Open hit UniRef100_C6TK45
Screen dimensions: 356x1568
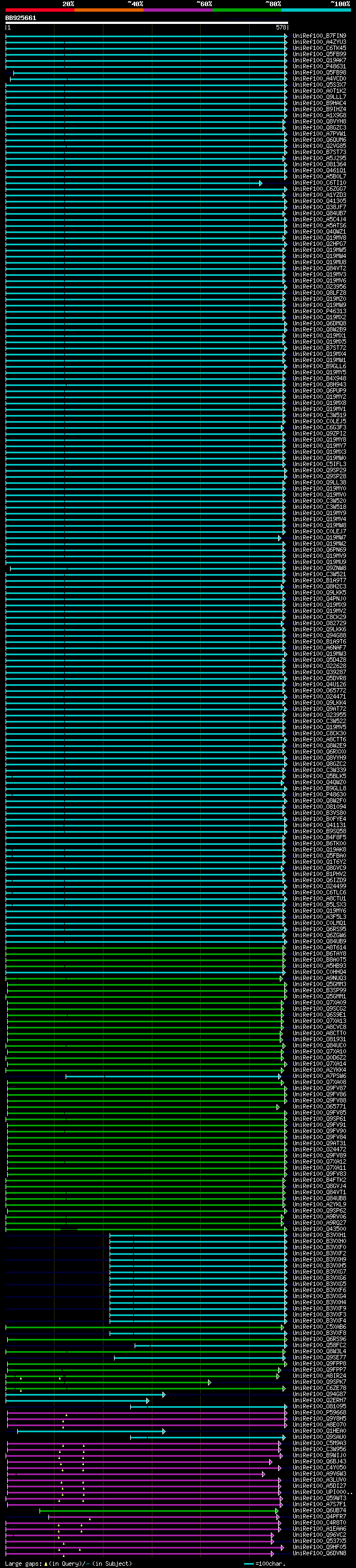[319, 48]
